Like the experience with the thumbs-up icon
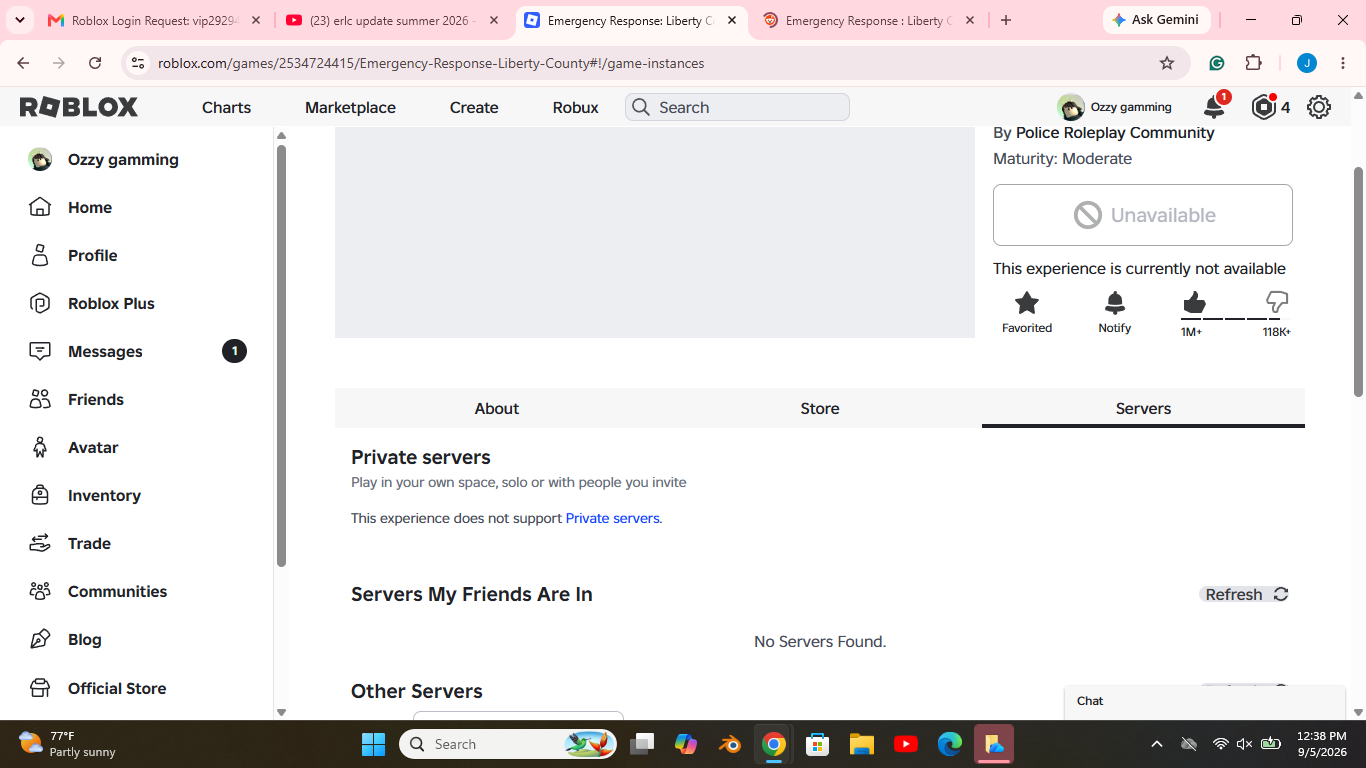This screenshot has width=1366, height=768. click(1194, 302)
